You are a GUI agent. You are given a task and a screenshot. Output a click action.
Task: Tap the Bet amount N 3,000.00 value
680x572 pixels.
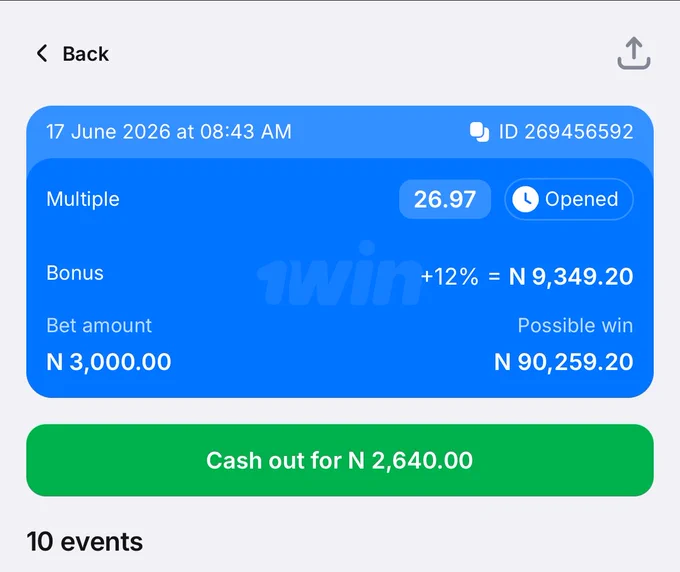[108, 362]
